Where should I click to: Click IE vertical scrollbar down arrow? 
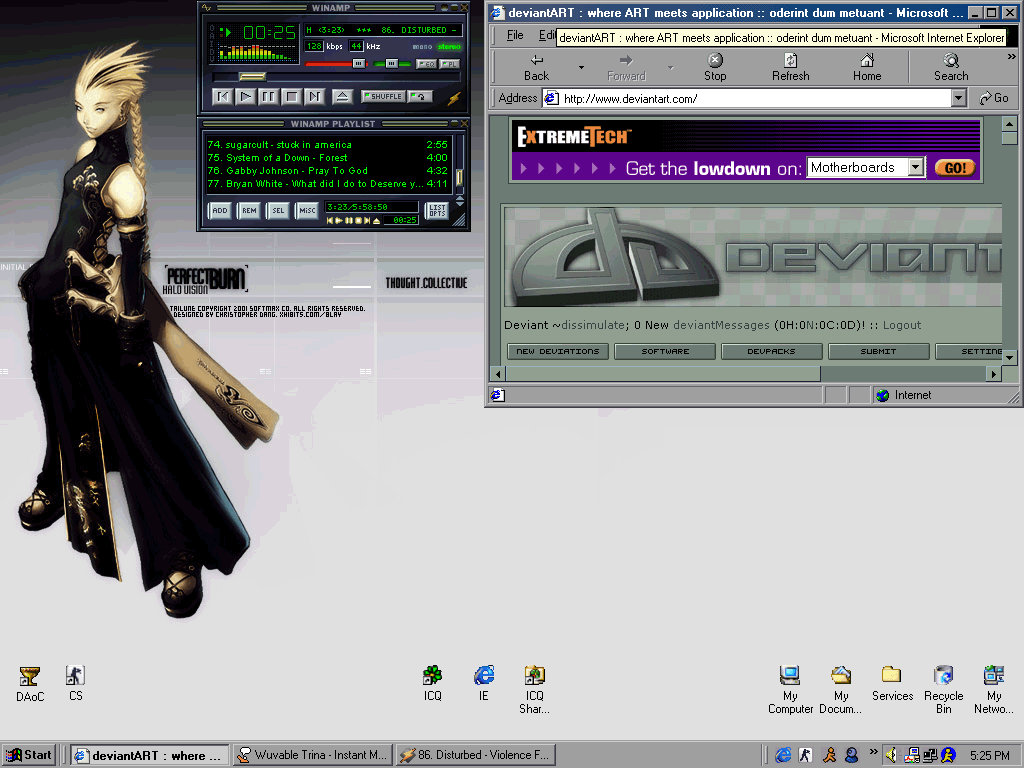tap(1009, 357)
